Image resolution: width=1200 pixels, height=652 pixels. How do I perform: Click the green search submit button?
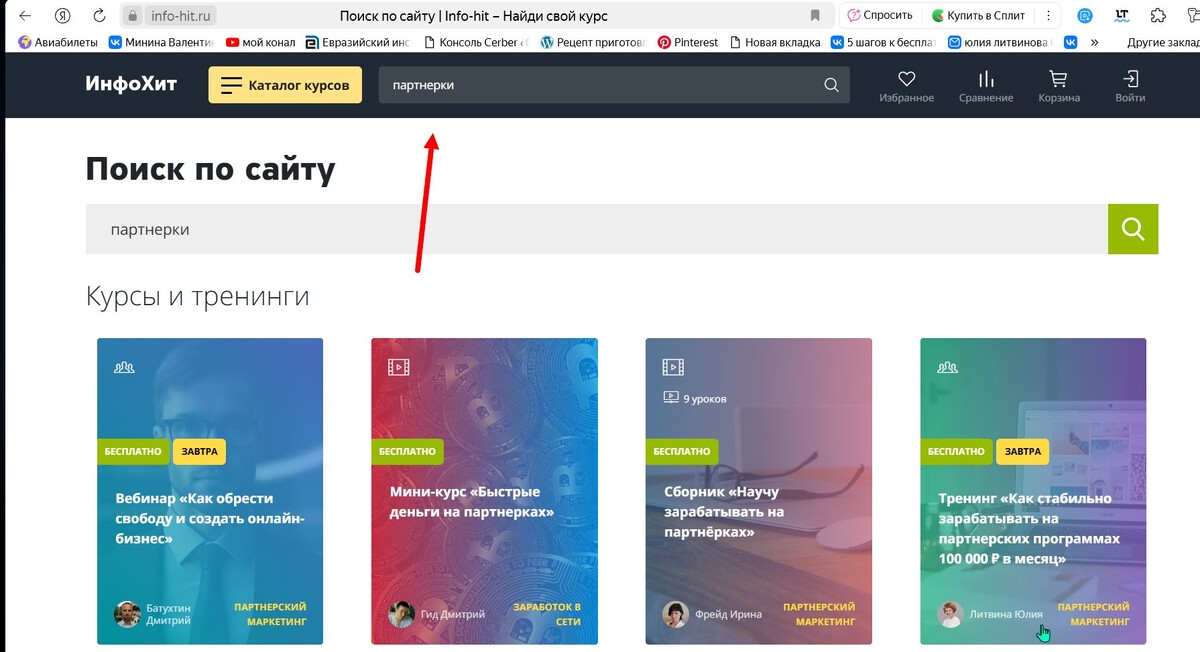coord(1133,229)
